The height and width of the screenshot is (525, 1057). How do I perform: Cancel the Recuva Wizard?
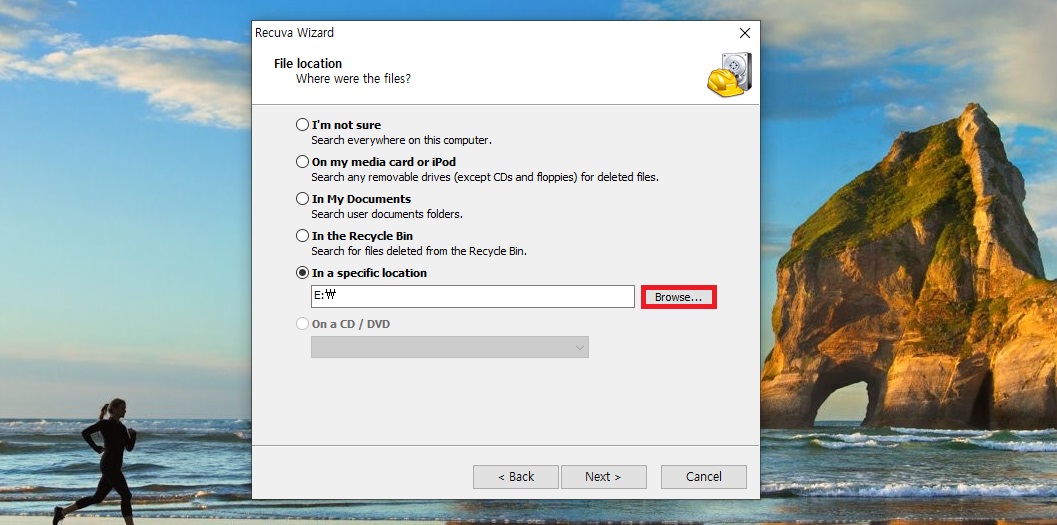click(704, 476)
